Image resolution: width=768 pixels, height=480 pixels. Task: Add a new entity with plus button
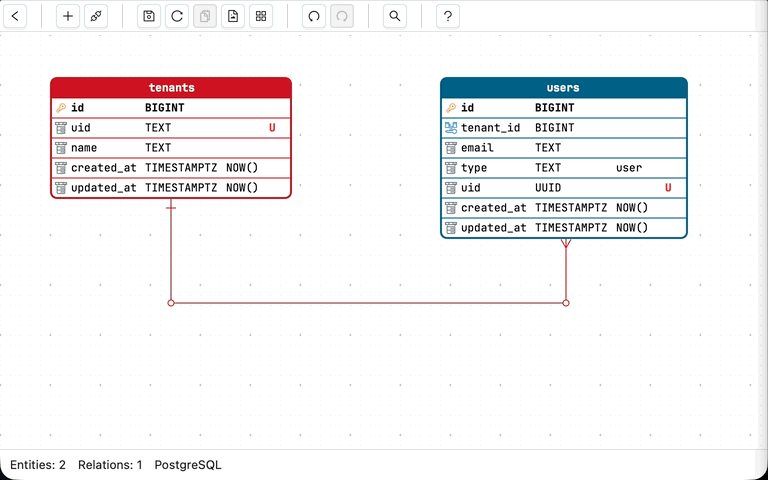click(x=68, y=16)
